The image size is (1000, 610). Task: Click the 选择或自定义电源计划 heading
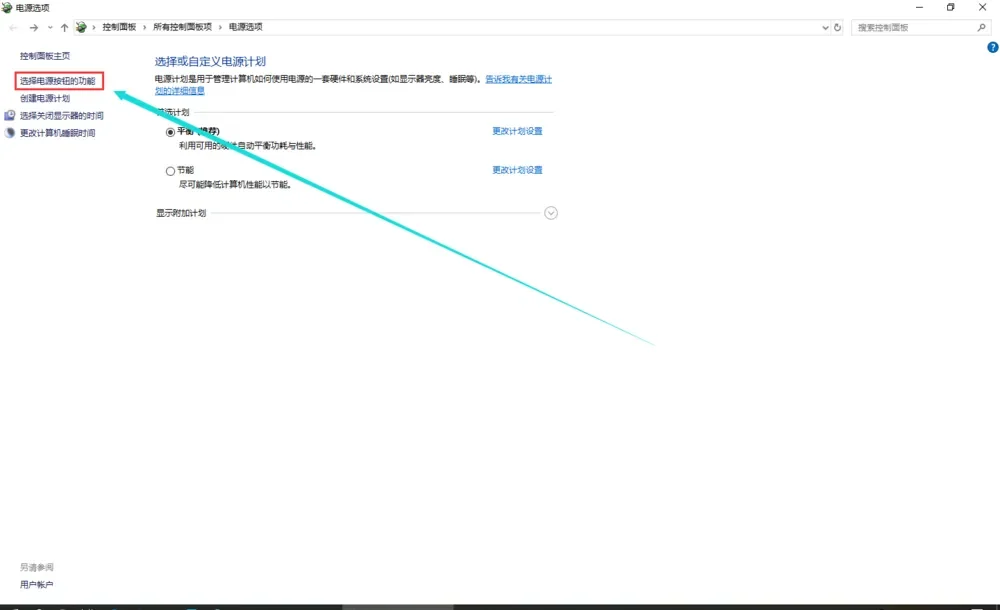click(x=210, y=61)
